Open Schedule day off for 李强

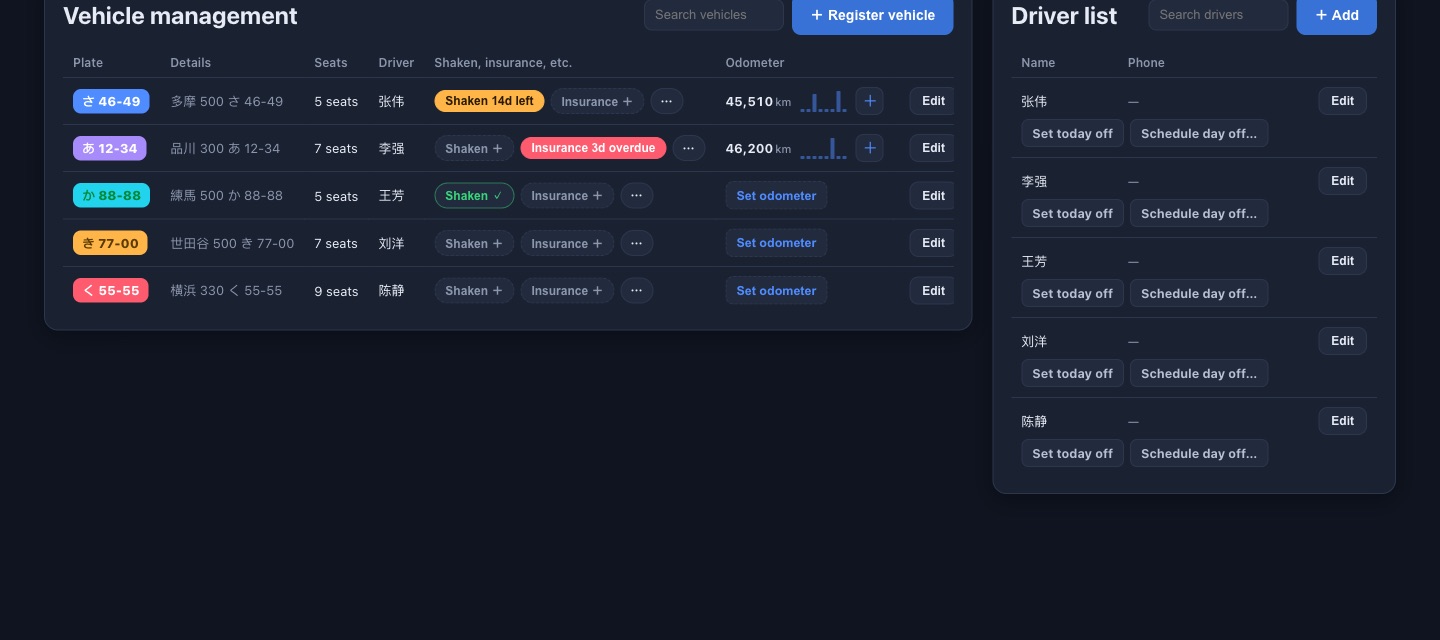(1199, 213)
